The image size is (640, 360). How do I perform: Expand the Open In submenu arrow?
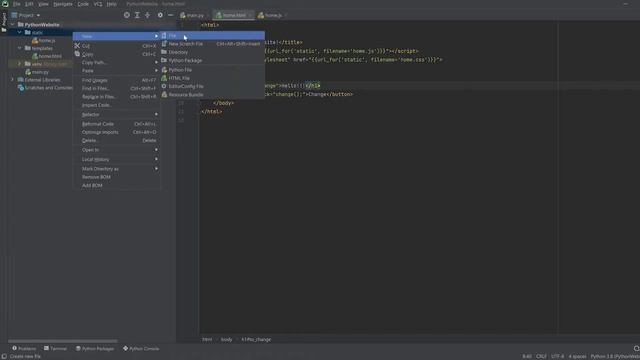[x=156, y=150]
